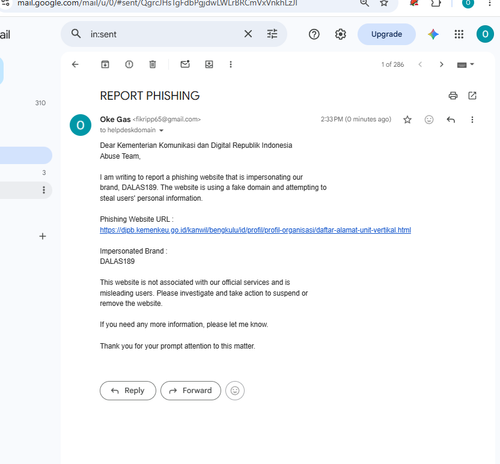Expand recipient details for helpdeskdomain
Viewport: 500px width, 464px height.
pyautogui.click(x=161, y=130)
